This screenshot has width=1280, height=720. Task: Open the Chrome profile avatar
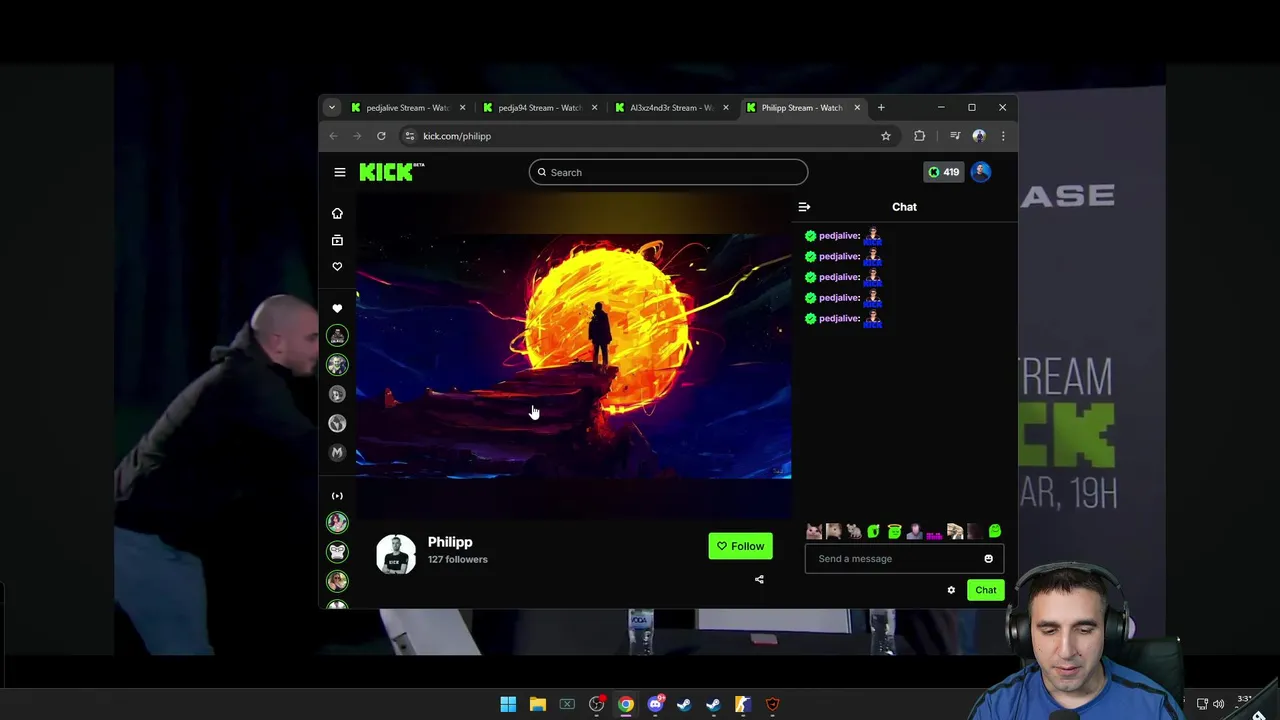click(979, 136)
